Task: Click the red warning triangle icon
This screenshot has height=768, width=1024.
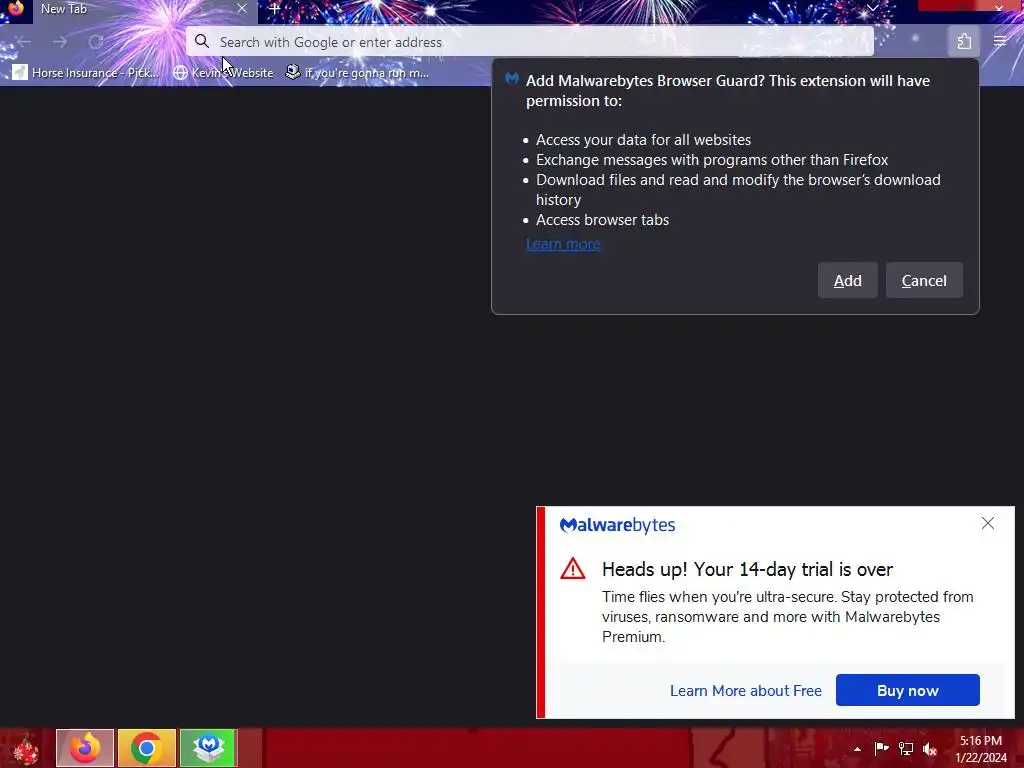Action: pyautogui.click(x=573, y=569)
